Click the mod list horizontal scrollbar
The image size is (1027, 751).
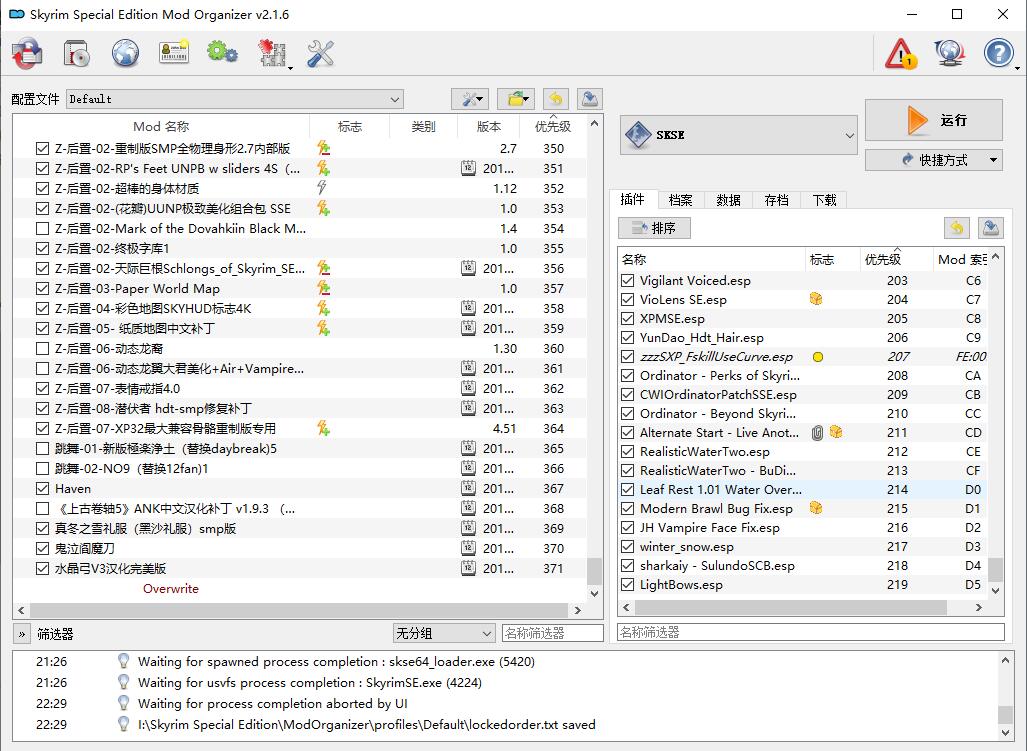[x=299, y=610]
